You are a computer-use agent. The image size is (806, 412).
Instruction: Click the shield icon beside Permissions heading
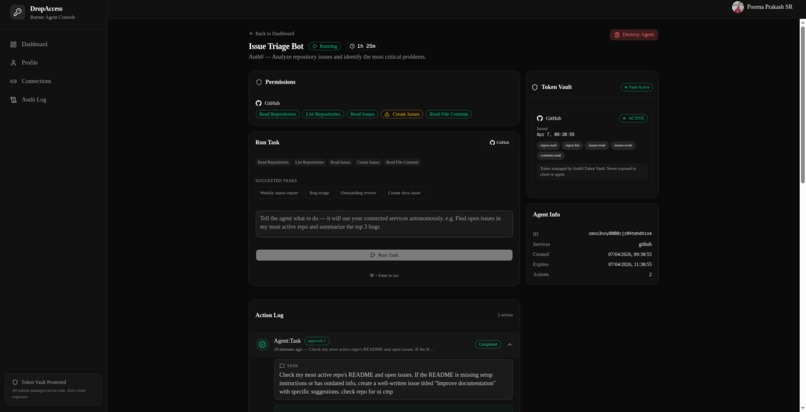pos(259,82)
